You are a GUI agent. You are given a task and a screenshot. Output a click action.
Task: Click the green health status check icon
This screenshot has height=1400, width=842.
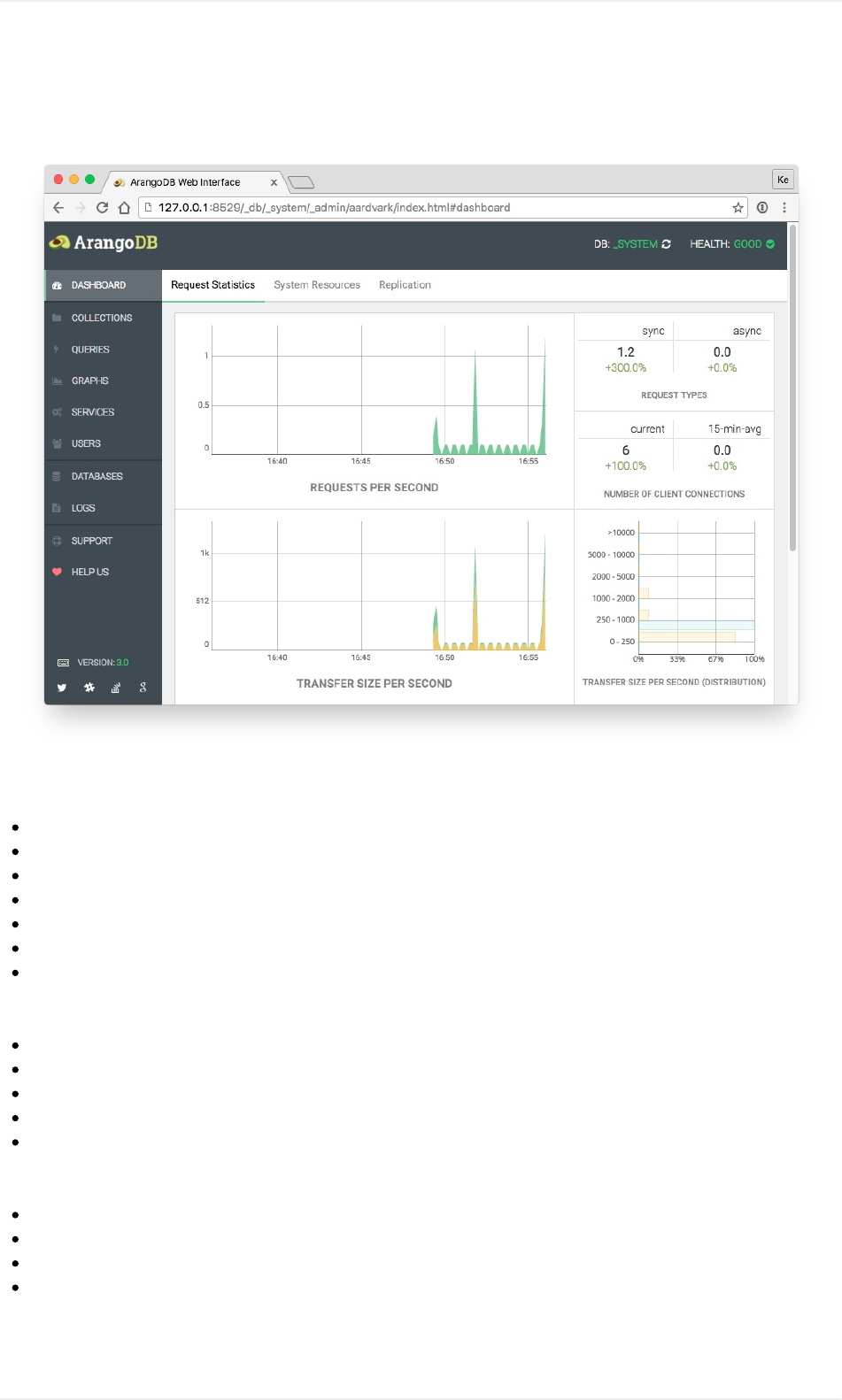pyautogui.click(x=770, y=244)
